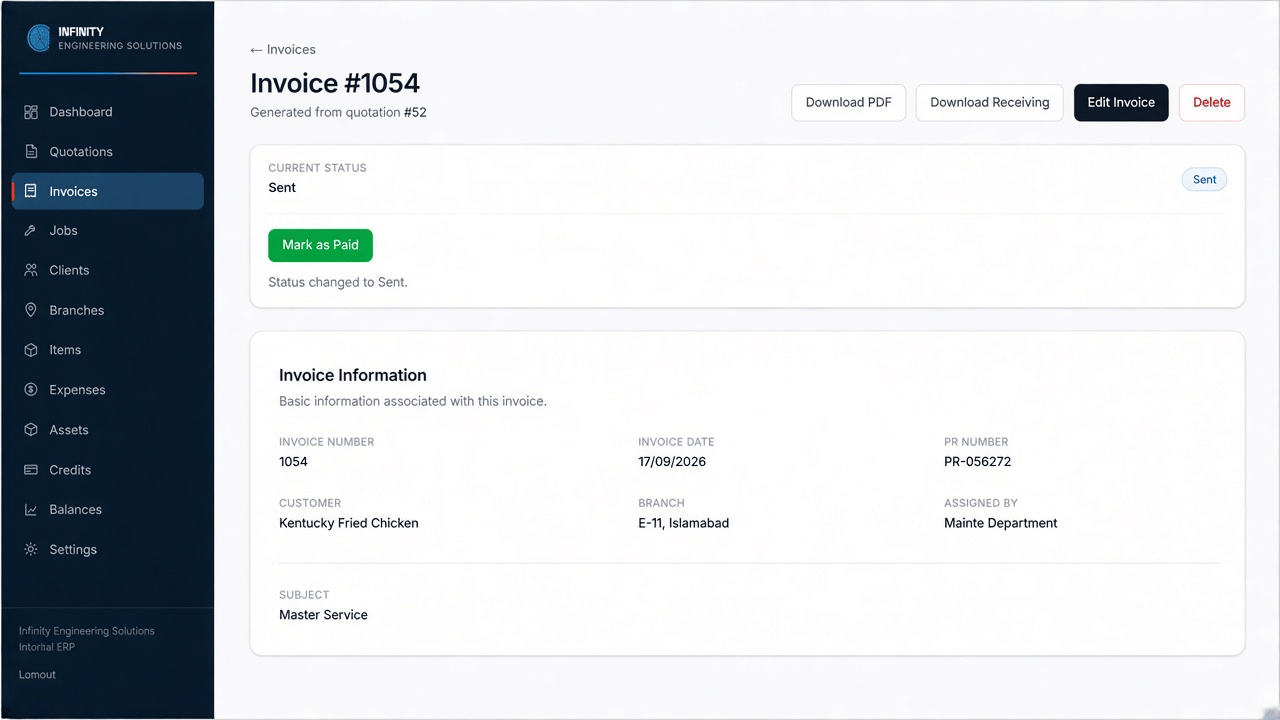Click the Download Receiving button
1280x720 pixels.
pos(990,103)
